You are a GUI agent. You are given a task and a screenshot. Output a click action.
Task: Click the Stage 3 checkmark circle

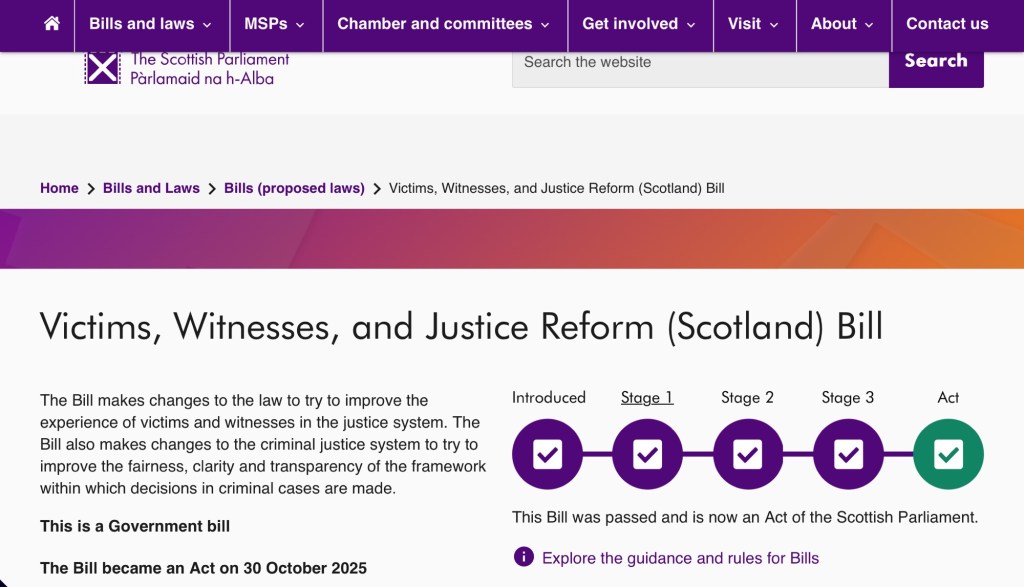click(x=848, y=455)
